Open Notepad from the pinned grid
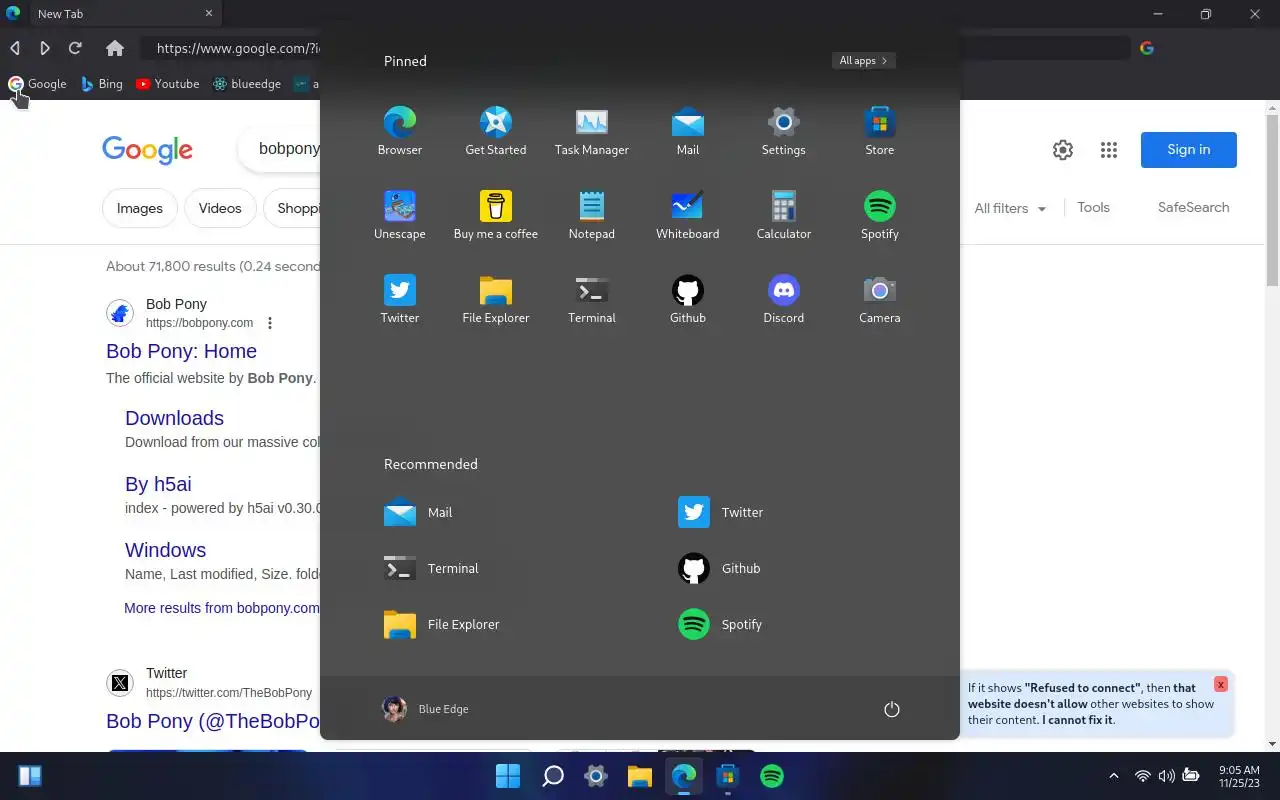1280x800 pixels. (592, 215)
